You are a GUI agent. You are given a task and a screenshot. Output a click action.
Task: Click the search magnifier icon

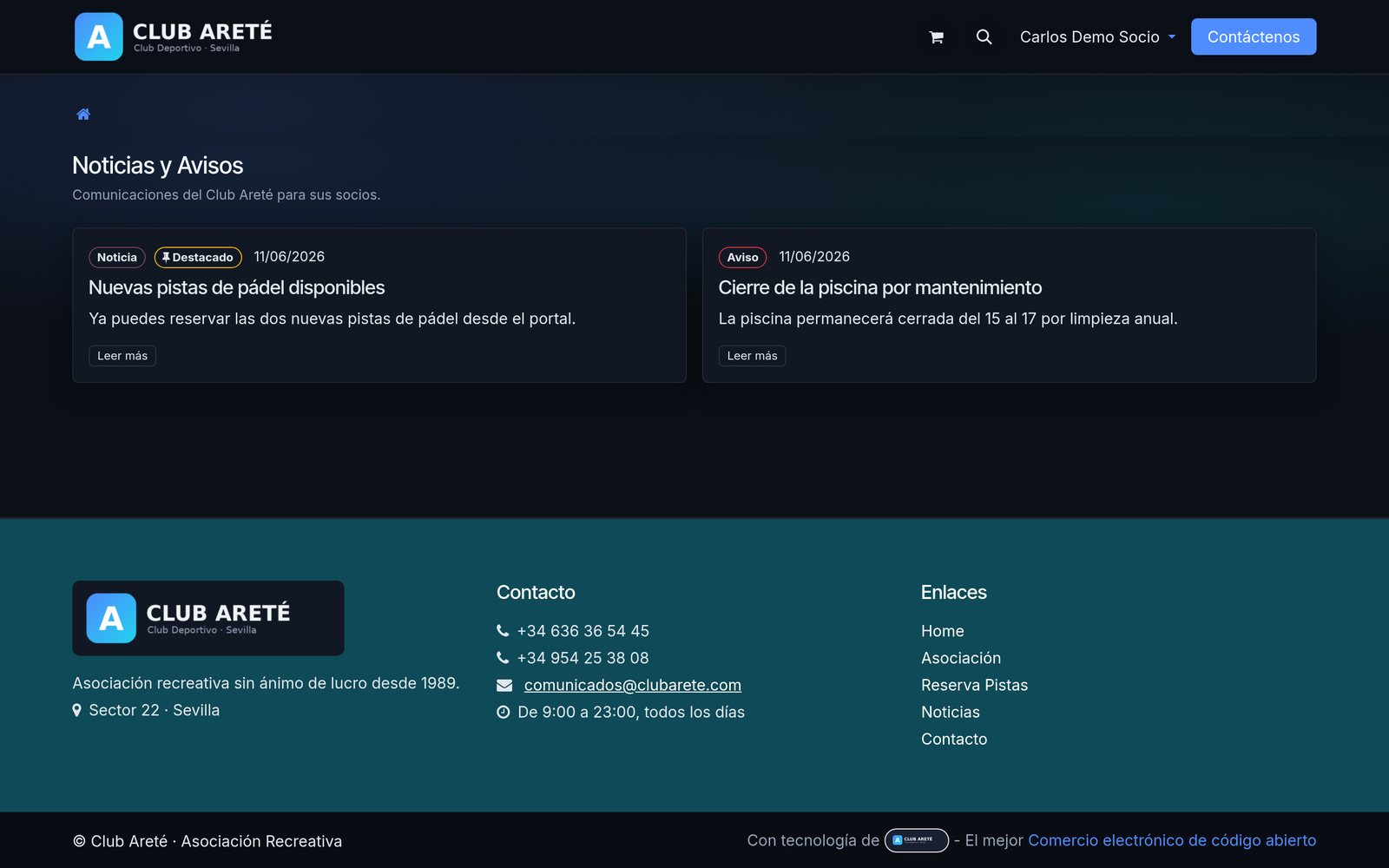click(984, 36)
